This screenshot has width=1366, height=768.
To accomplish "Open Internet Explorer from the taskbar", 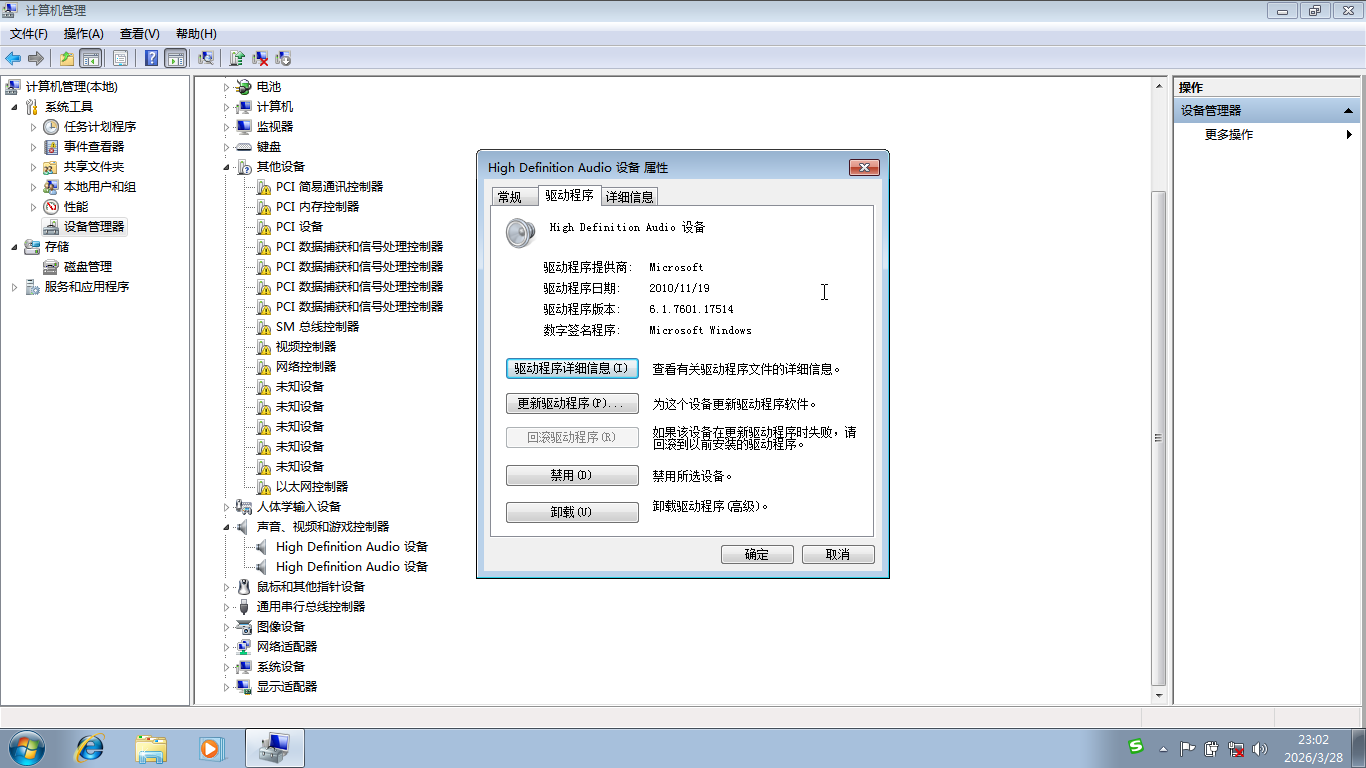I will [90, 748].
